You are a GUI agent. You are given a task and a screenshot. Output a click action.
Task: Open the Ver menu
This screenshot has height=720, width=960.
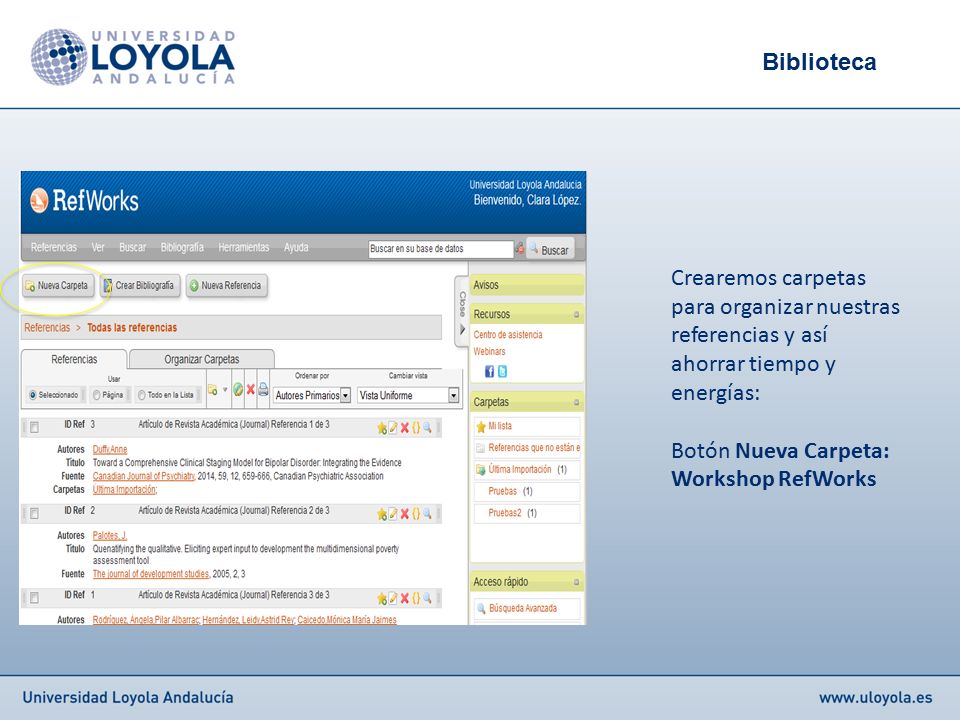point(98,247)
